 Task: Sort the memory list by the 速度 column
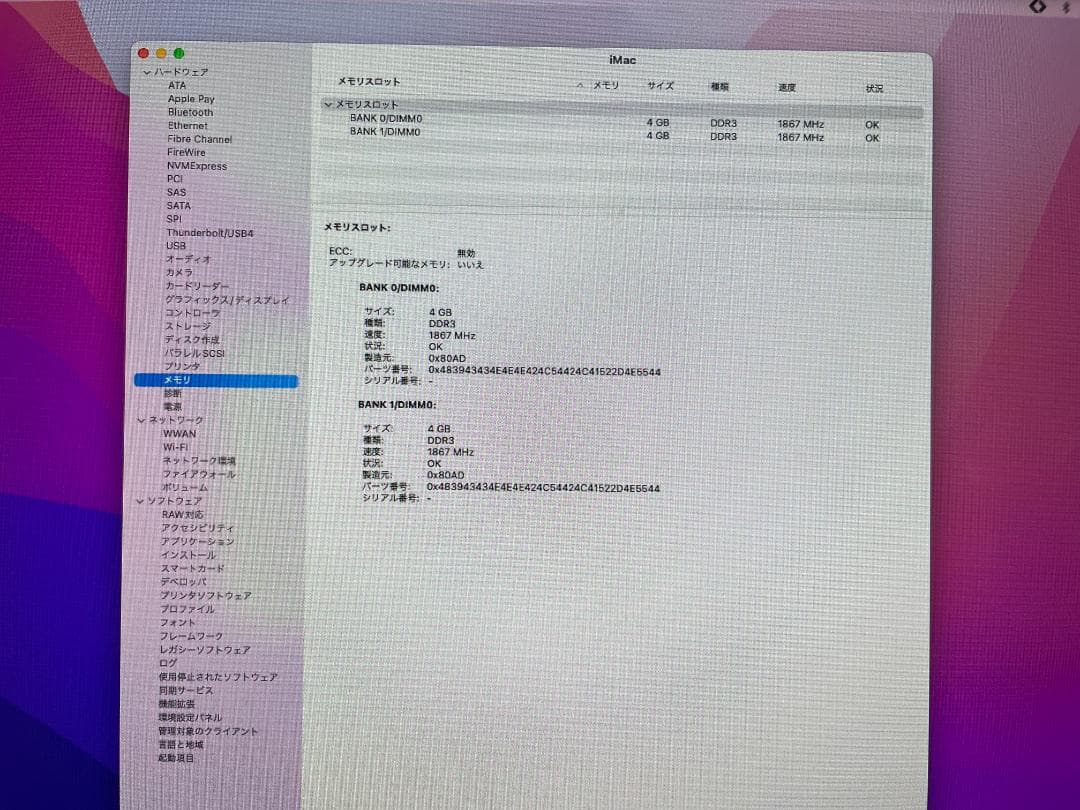point(786,87)
